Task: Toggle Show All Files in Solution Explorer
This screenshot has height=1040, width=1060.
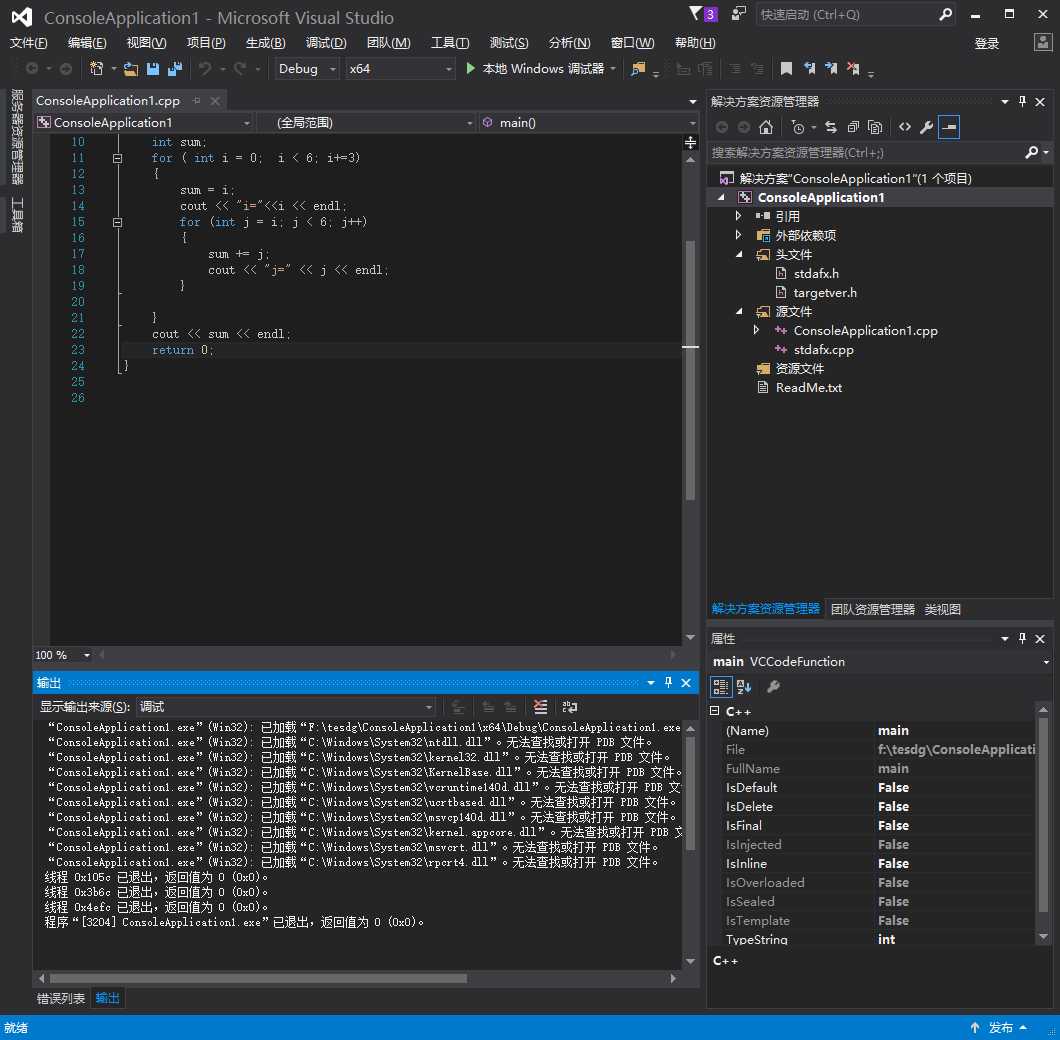Action: pos(875,127)
